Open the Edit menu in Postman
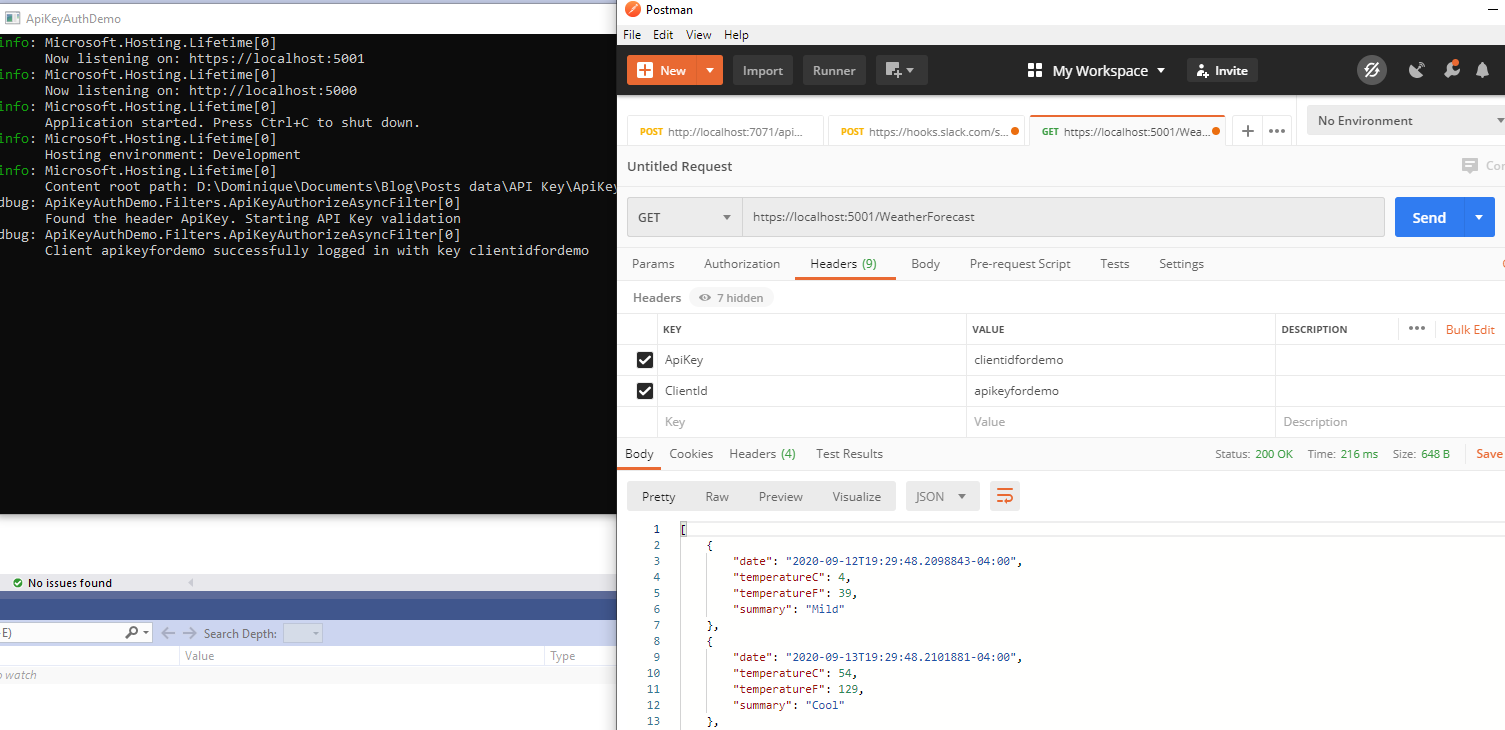Viewport: 1505px width, 730px height. click(x=663, y=35)
